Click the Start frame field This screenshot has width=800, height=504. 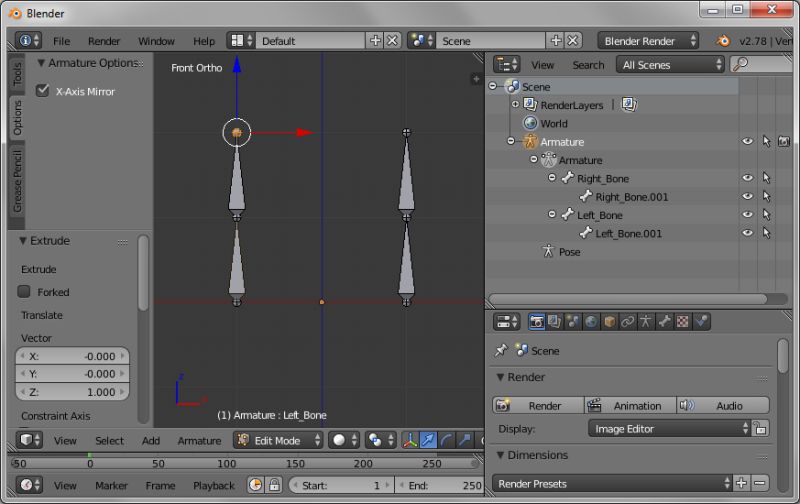coord(342,485)
